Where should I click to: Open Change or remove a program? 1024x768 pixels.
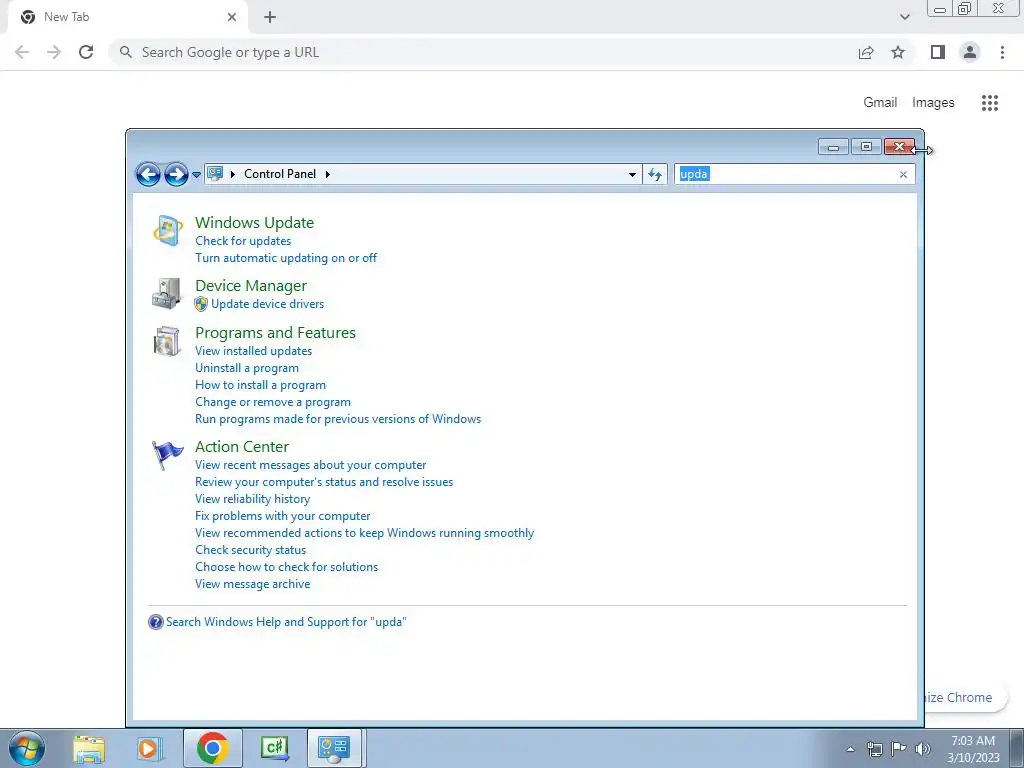click(x=273, y=402)
